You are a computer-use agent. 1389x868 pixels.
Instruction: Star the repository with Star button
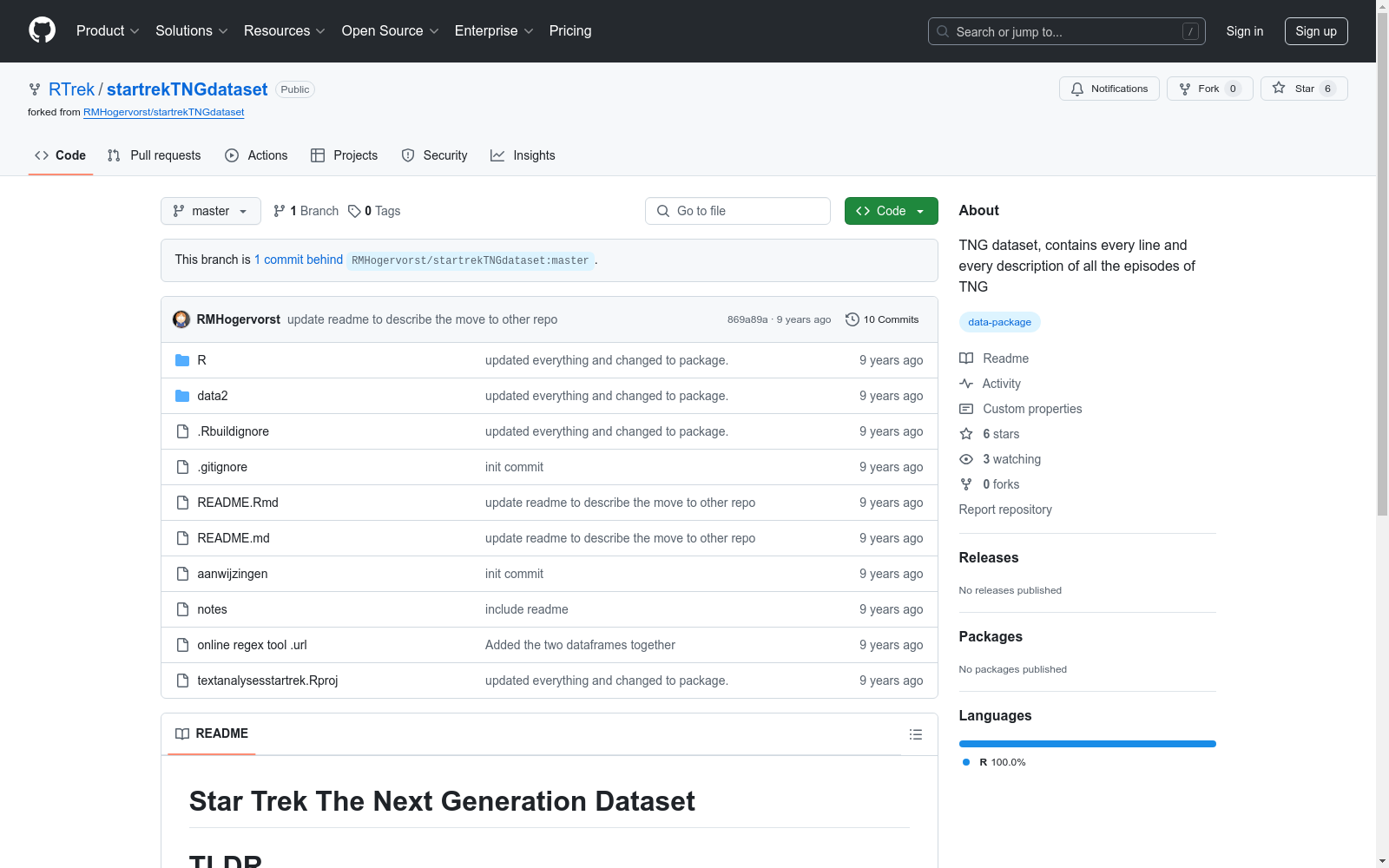[1304, 89]
